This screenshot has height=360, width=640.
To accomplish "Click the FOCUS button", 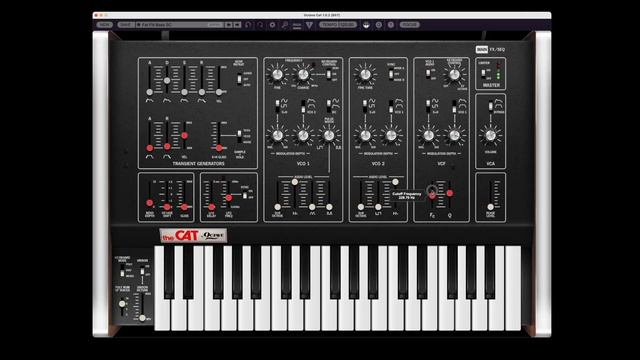I will click(409, 25).
